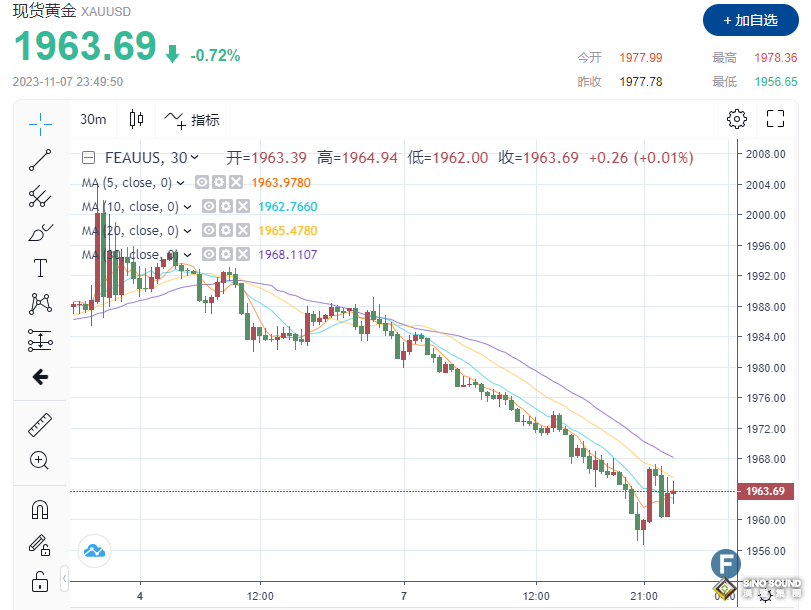The image size is (811, 610).
Task: Open chart settings gear icon
Action: [x=737, y=119]
